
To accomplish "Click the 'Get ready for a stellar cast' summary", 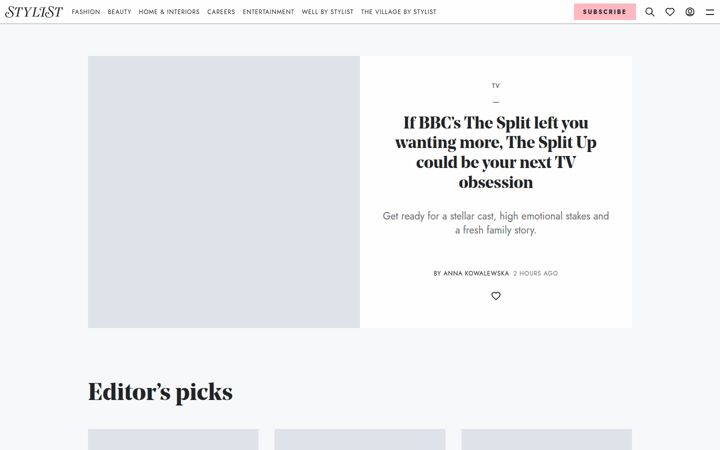I will pos(496,223).
